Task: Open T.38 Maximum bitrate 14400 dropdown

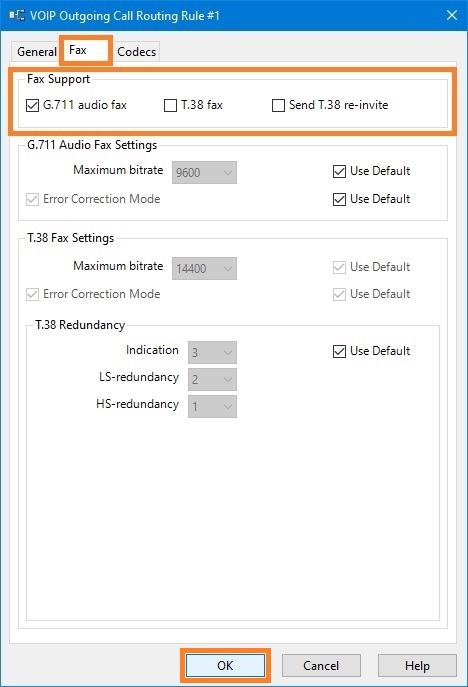Action: pyautogui.click(x=204, y=268)
